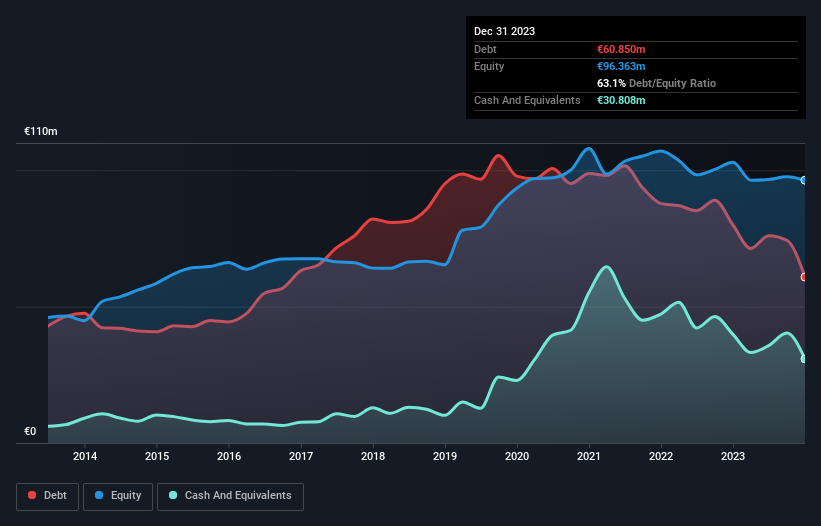Click the Equity label in tooltip
The width and height of the screenshot is (821, 526).
click(489, 66)
